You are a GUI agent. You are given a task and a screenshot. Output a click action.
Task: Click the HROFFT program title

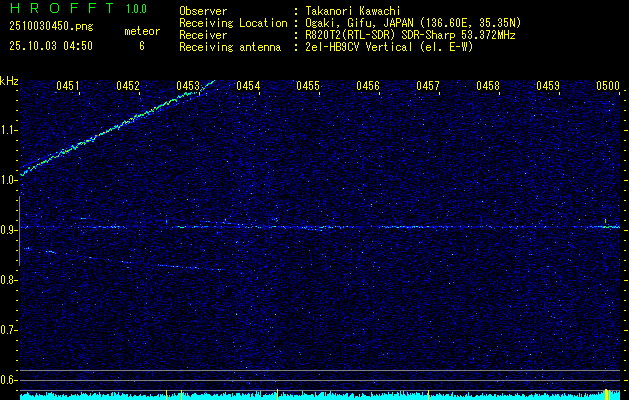(61, 8)
